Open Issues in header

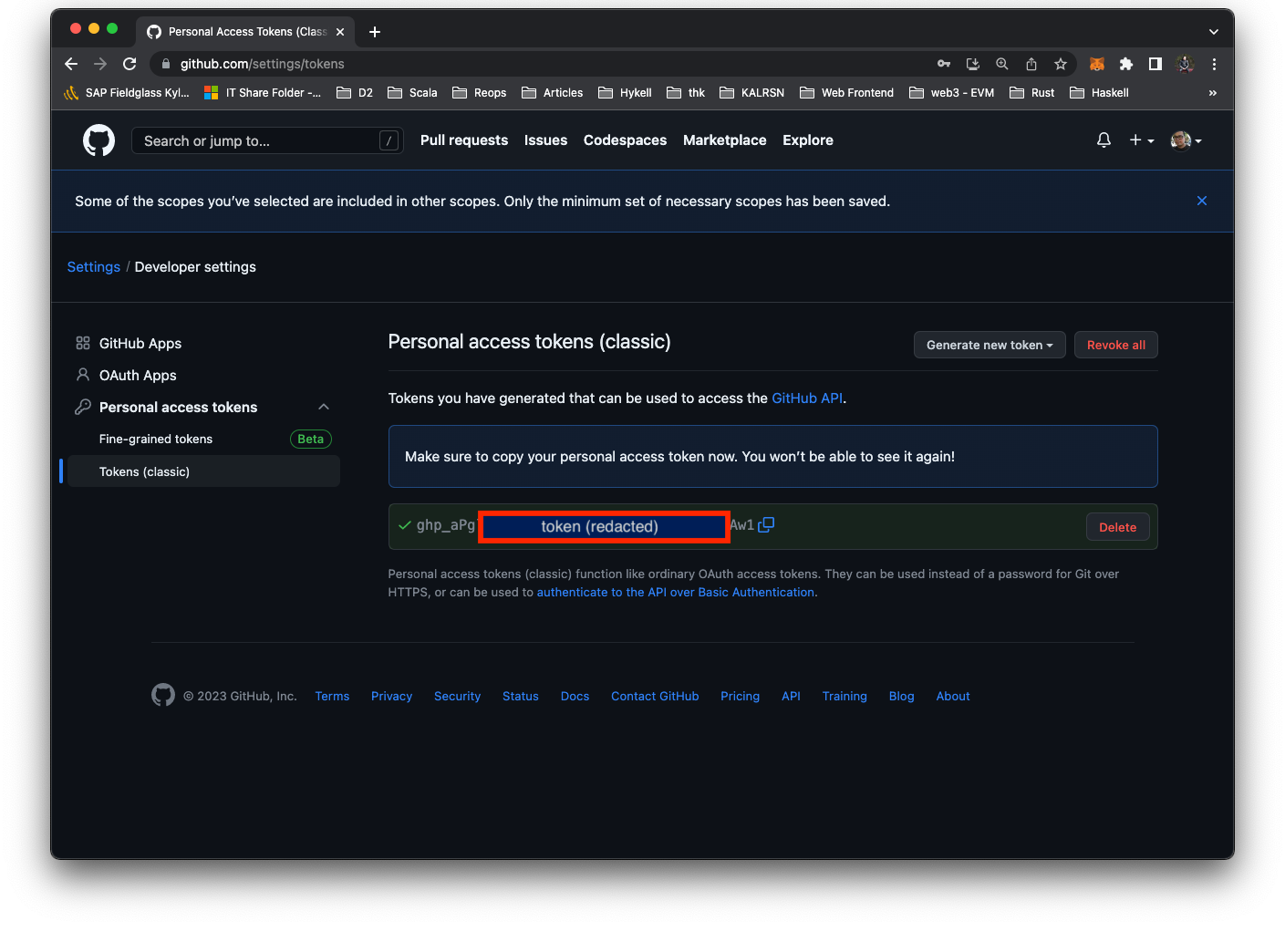[x=545, y=140]
